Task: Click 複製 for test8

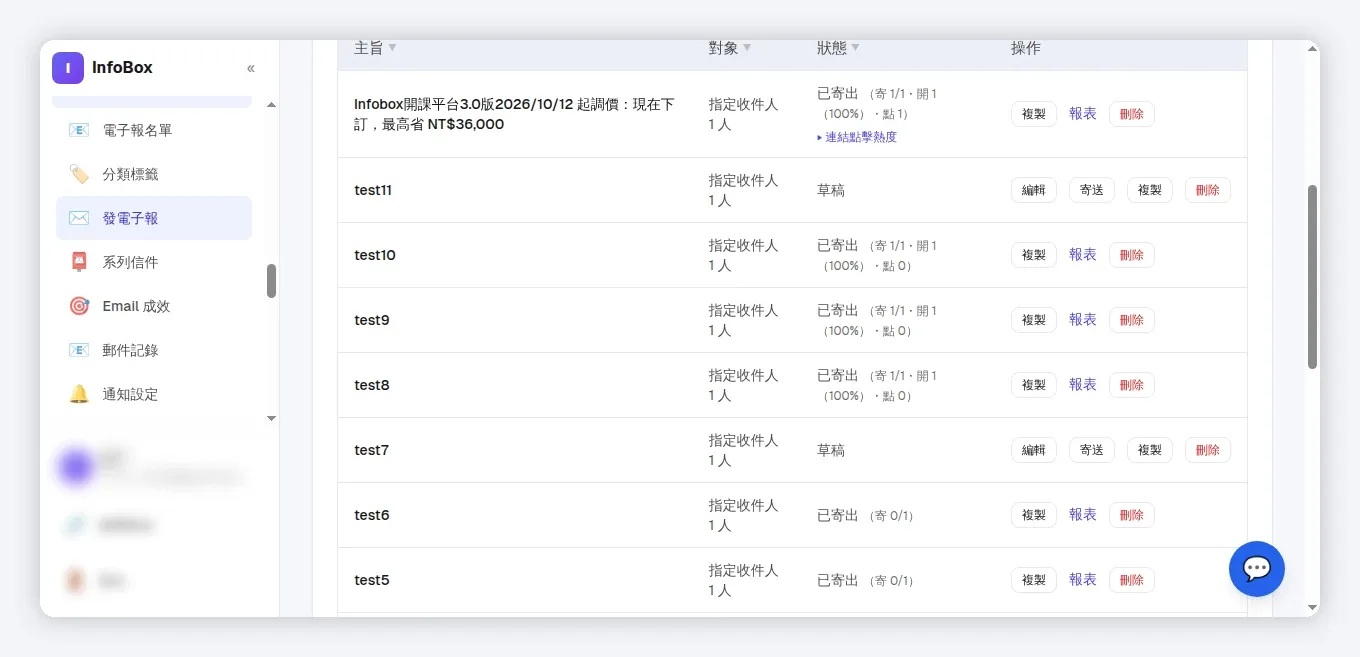Action: pyautogui.click(x=1033, y=385)
